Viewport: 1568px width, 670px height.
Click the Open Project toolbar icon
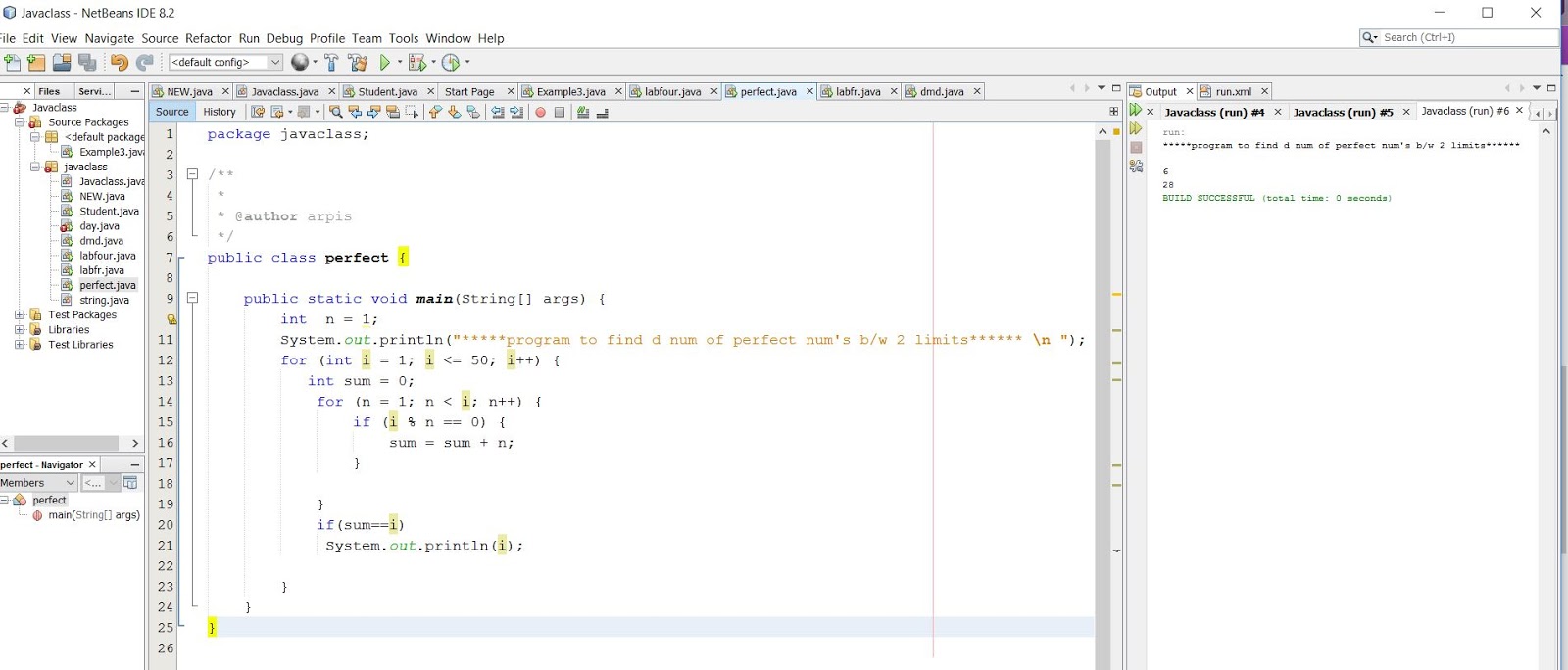pyautogui.click(x=62, y=63)
